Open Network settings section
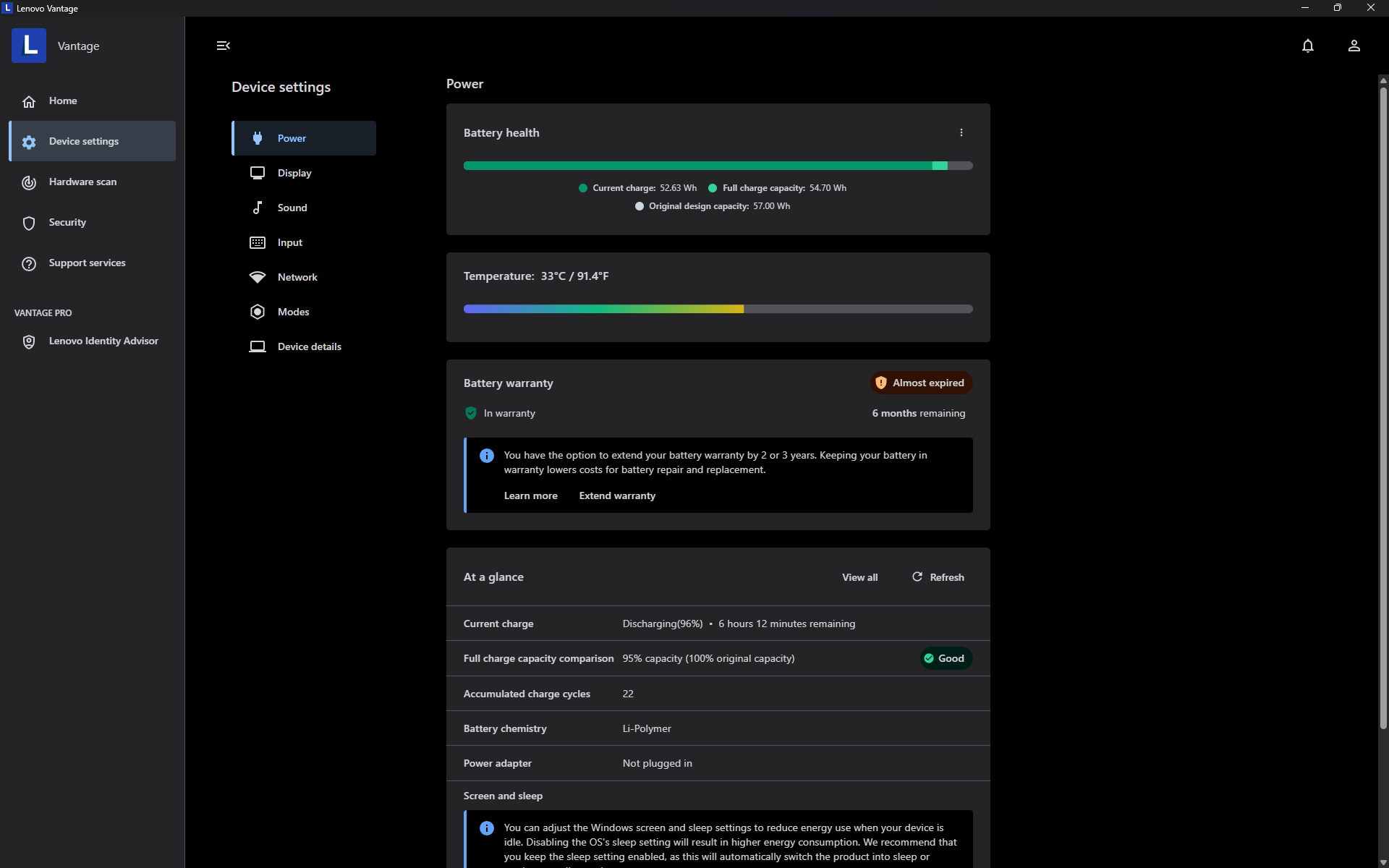Screen dimensions: 1389x868 click(304, 277)
